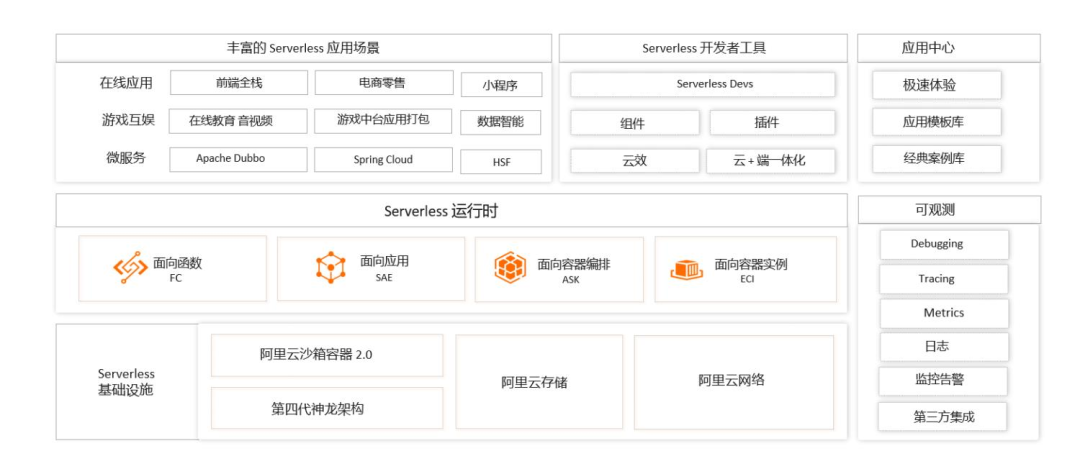Select the Metrics box

click(x=944, y=313)
